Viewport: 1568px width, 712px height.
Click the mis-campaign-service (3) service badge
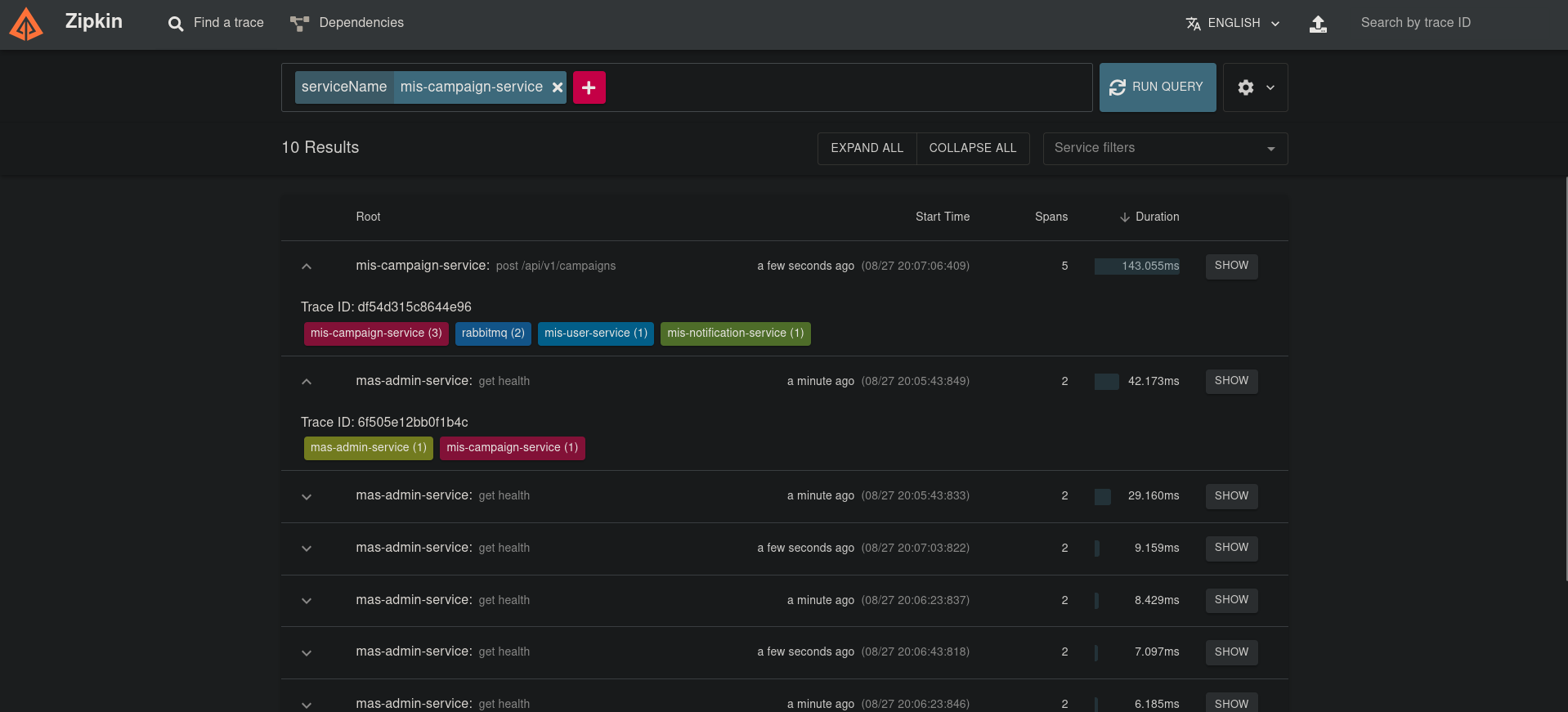[376, 334]
